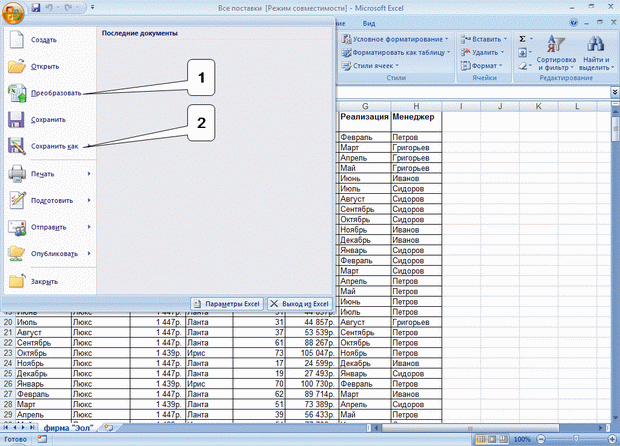Viewport: 620px width, 446px height.
Task: Switch to Page Layout view icon
Action: [x=492, y=439]
